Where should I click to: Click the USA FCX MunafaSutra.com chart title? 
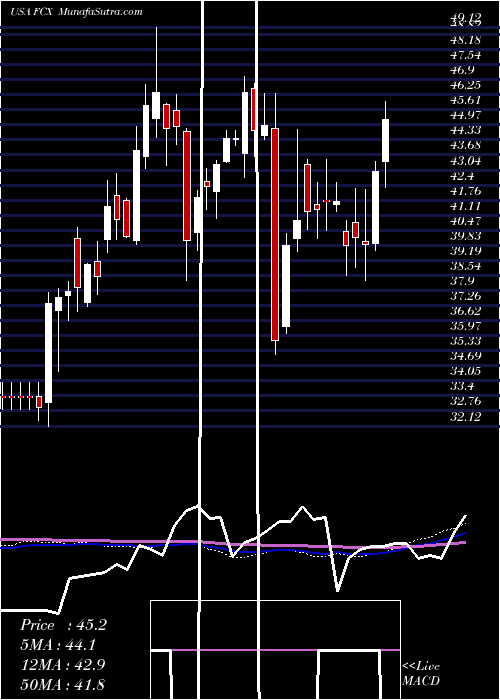coord(76,11)
